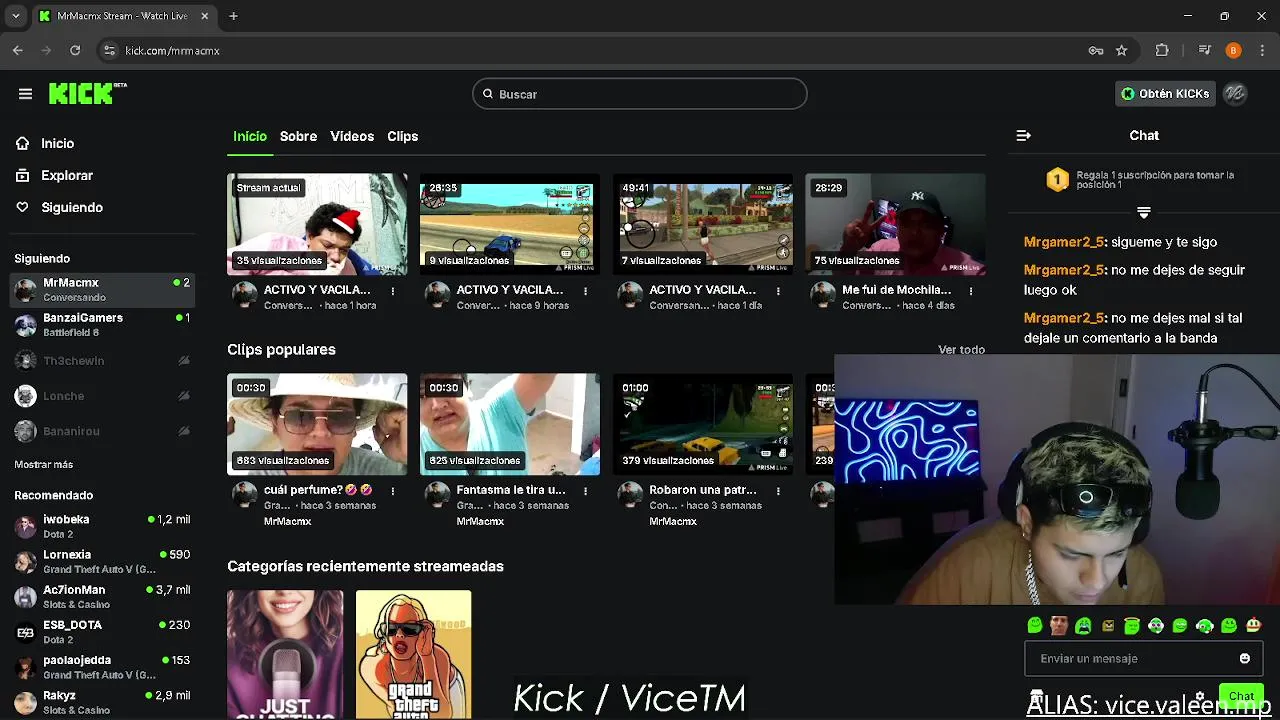Viewport: 1280px width, 720px height.
Task: Open the saved passwords key icon
Action: coord(1096,50)
